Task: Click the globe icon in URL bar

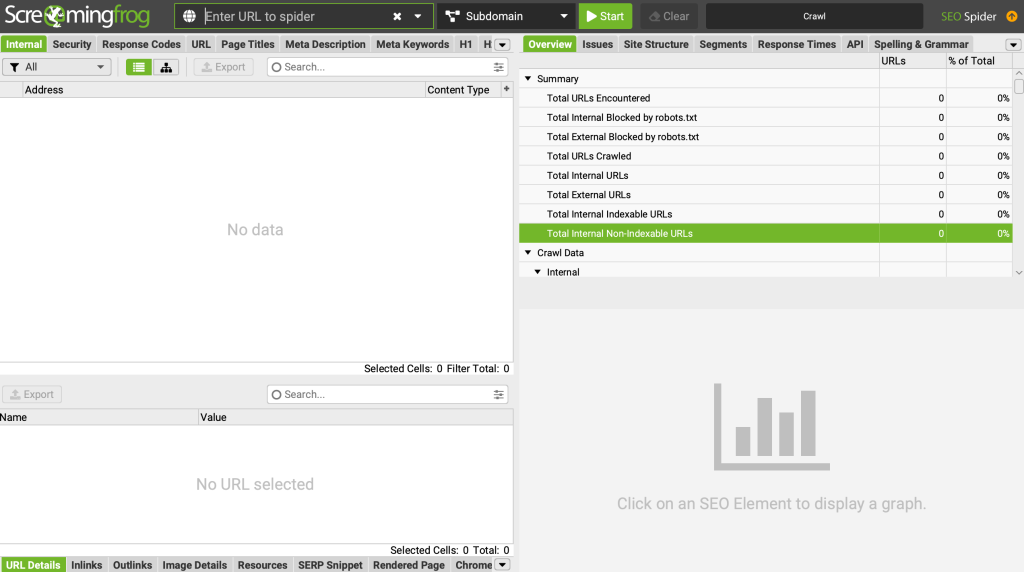Action: (190, 17)
